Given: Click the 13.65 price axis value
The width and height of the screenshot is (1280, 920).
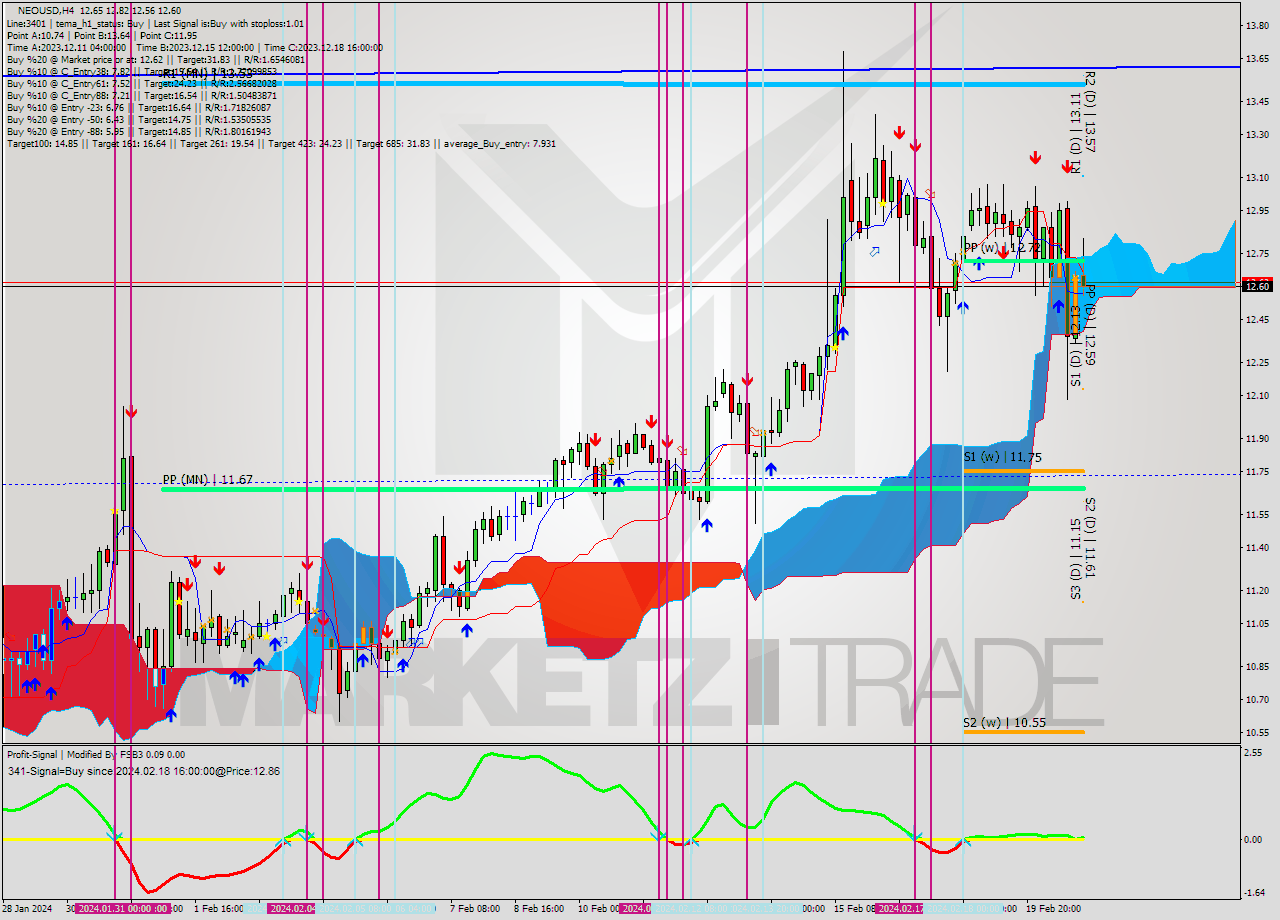Looking at the screenshot, I should (x=1257, y=60).
